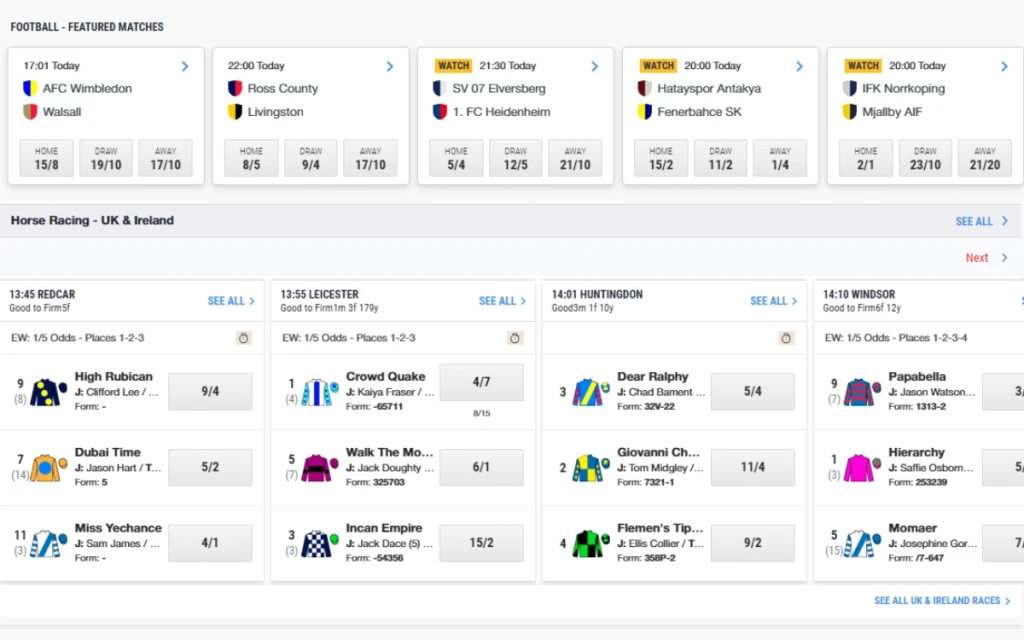Image resolution: width=1024 pixels, height=640 pixels.
Task: Click the 14:10 WINDSOR race heading
Action: 859,295
